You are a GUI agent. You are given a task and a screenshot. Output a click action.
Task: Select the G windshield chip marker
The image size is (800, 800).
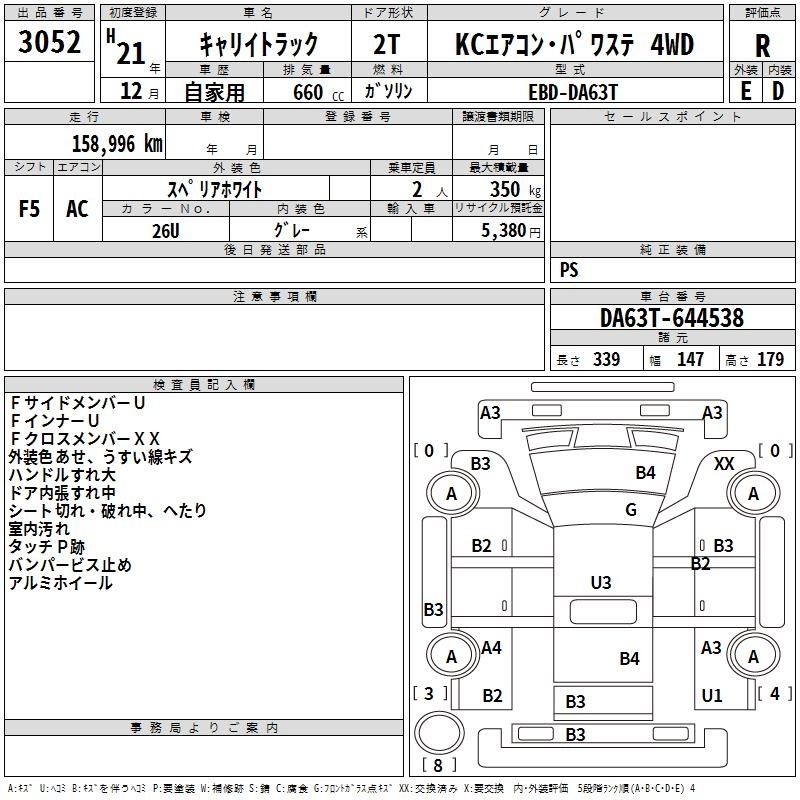point(631,510)
